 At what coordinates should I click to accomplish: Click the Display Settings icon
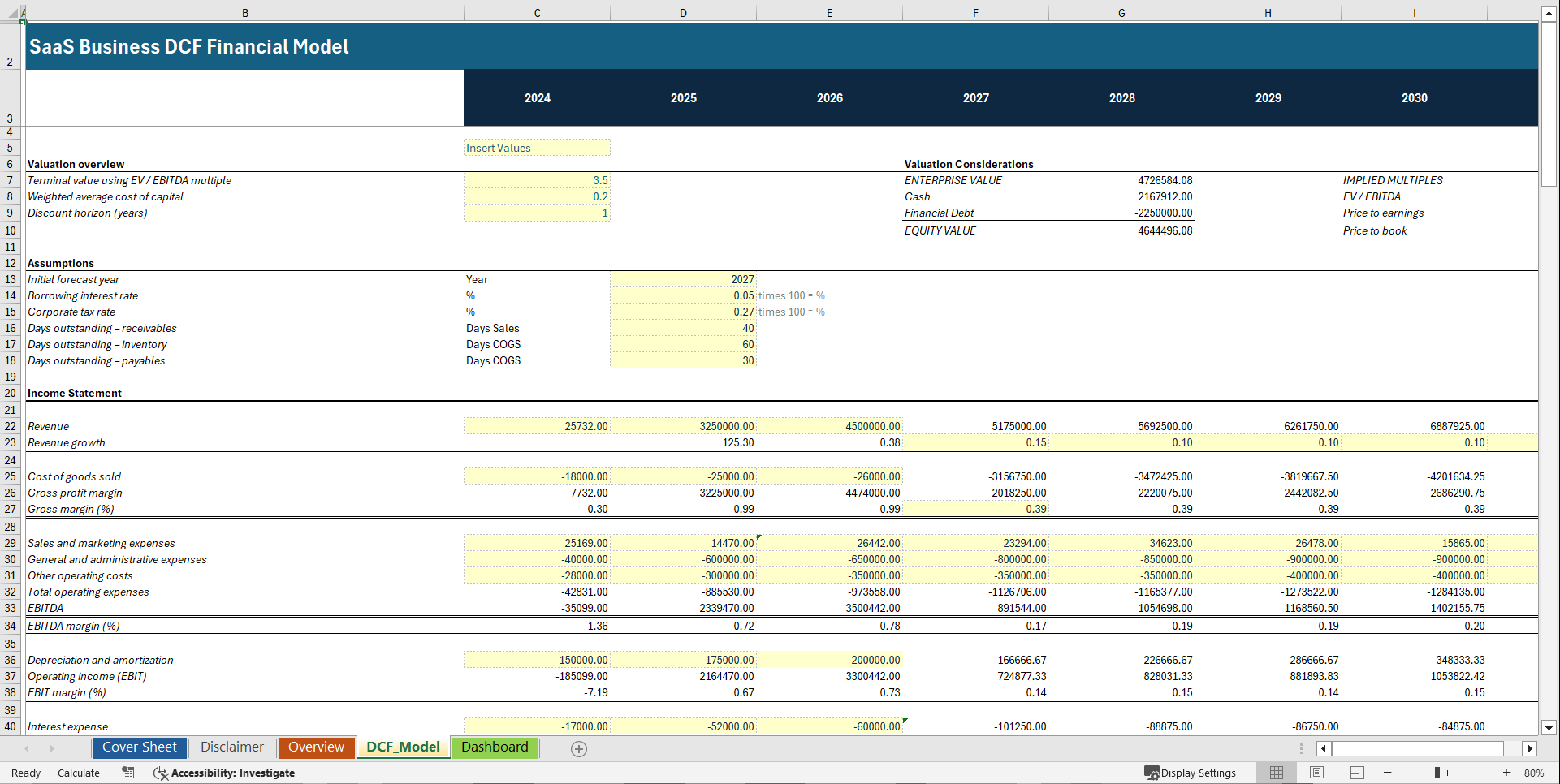tap(1152, 773)
